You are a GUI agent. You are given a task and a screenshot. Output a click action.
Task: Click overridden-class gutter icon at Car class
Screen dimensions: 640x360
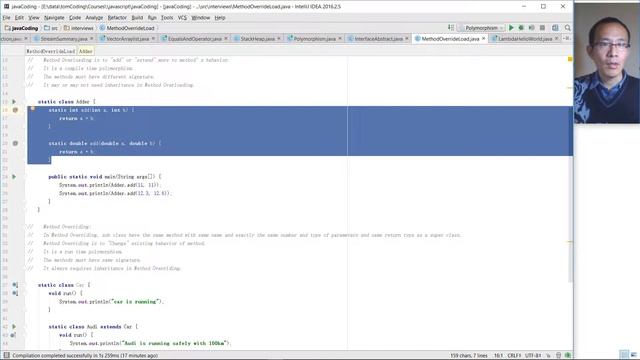click(x=15, y=285)
